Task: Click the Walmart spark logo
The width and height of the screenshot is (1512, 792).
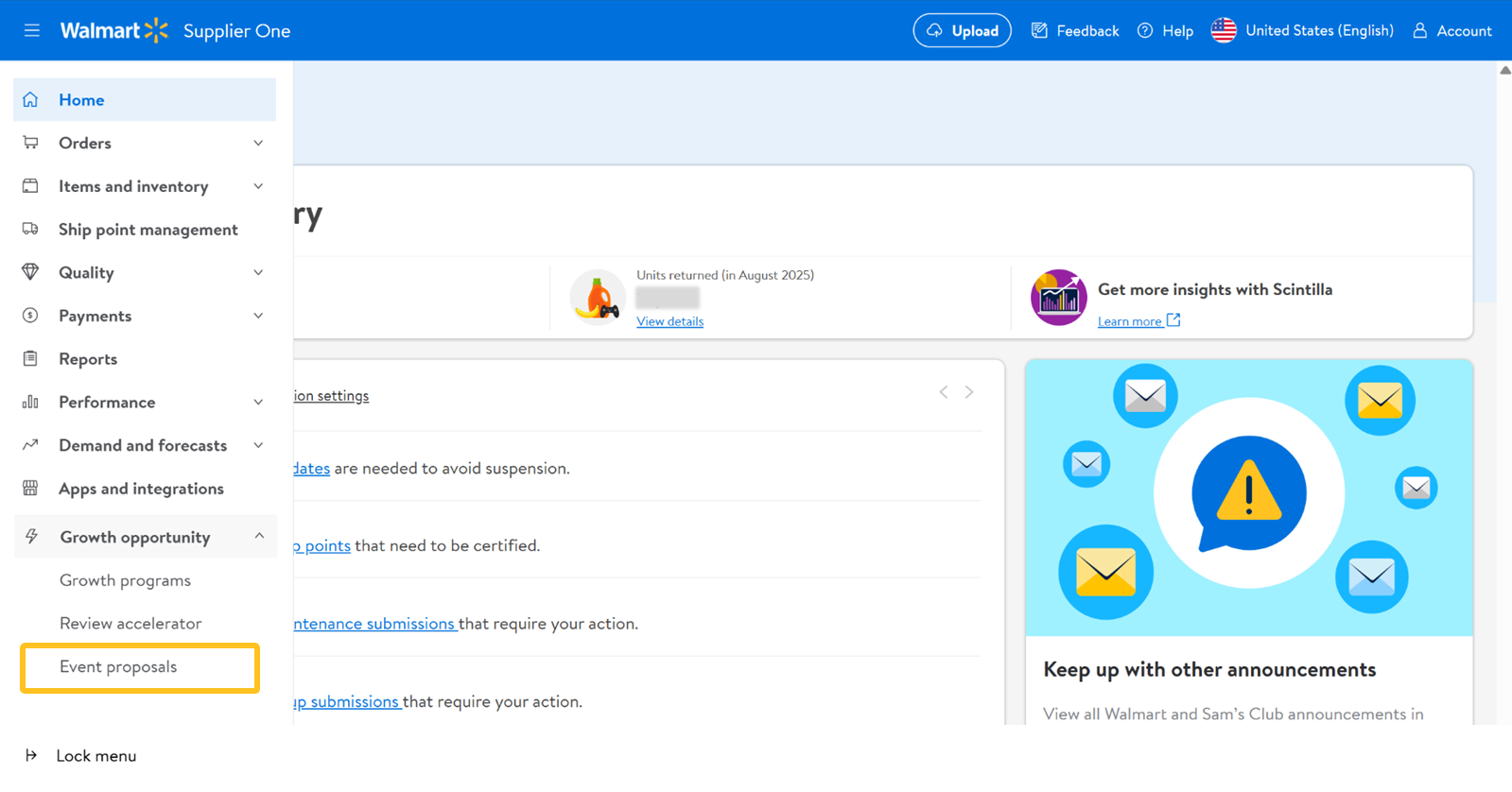Action: (156, 30)
